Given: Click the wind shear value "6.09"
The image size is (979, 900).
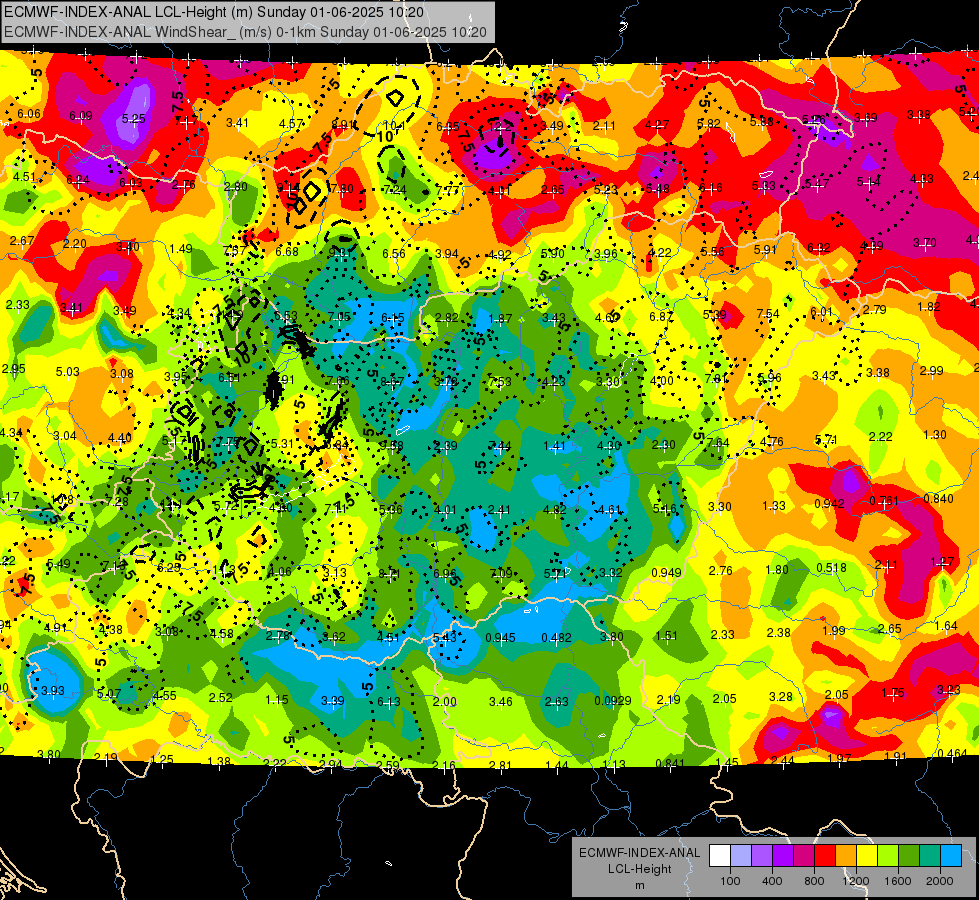Looking at the screenshot, I should [81, 116].
